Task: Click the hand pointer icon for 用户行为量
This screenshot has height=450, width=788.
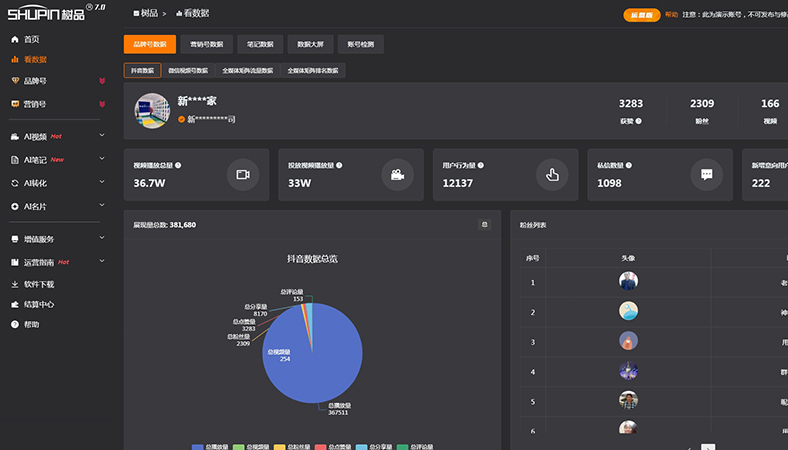Action: [x=552, y=175]
